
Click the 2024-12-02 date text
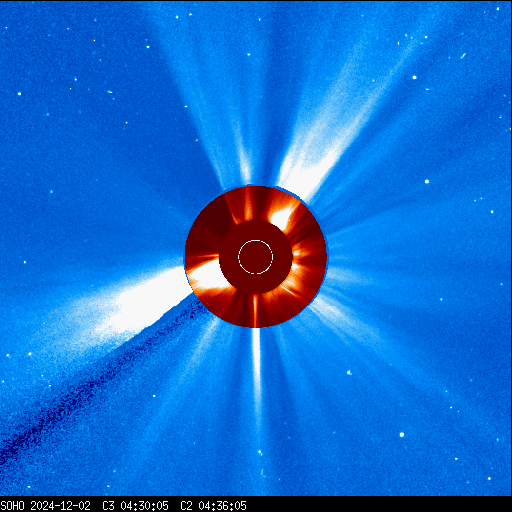coord(60,506)
